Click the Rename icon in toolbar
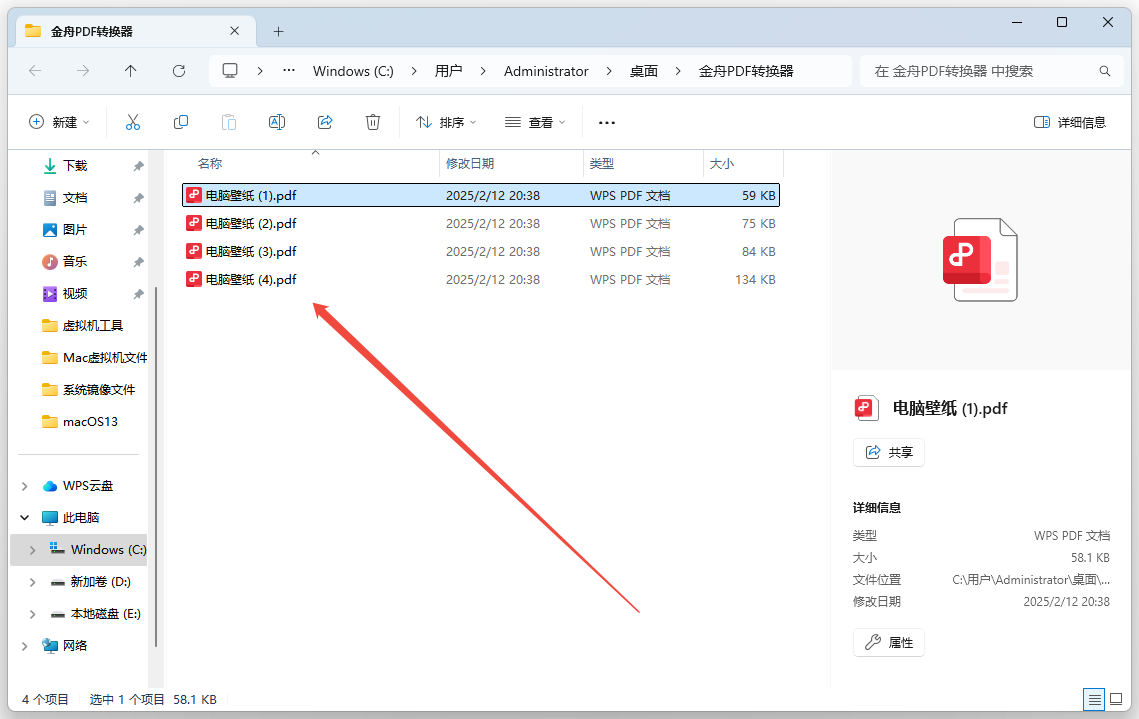1139x719 pixels. tap(277, 122)
